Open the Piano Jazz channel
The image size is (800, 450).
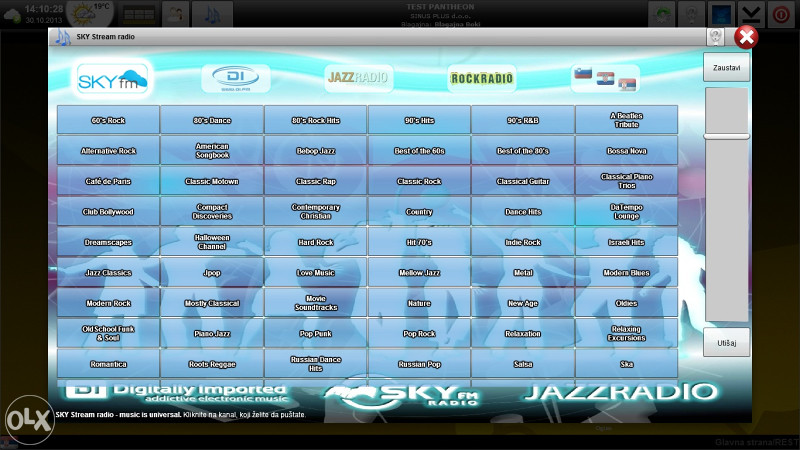212,333
